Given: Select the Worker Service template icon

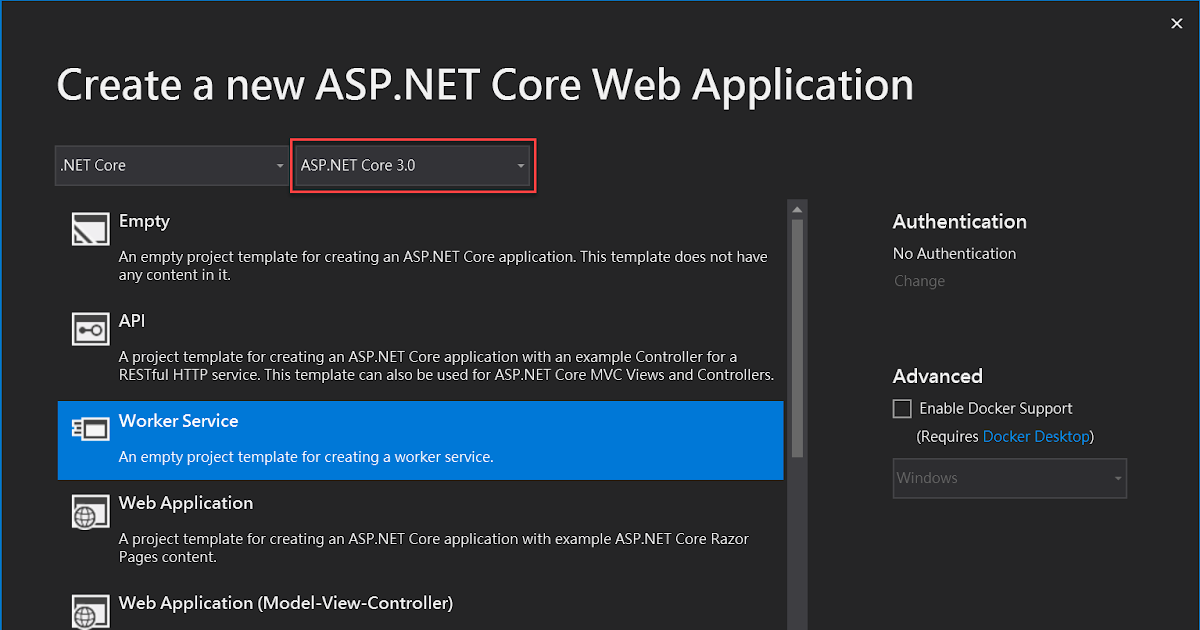Looking at the screenshot, I should 90,428.
